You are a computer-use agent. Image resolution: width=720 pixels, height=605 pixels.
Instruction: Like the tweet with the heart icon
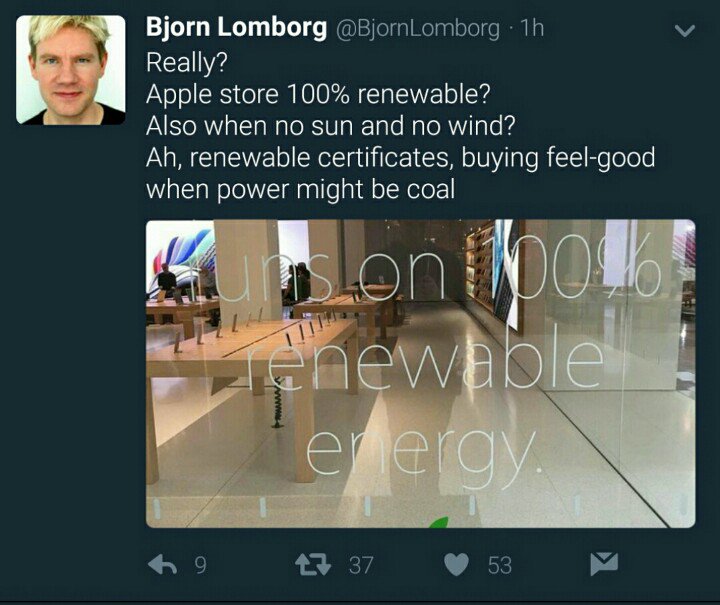[x=456, y=565]
